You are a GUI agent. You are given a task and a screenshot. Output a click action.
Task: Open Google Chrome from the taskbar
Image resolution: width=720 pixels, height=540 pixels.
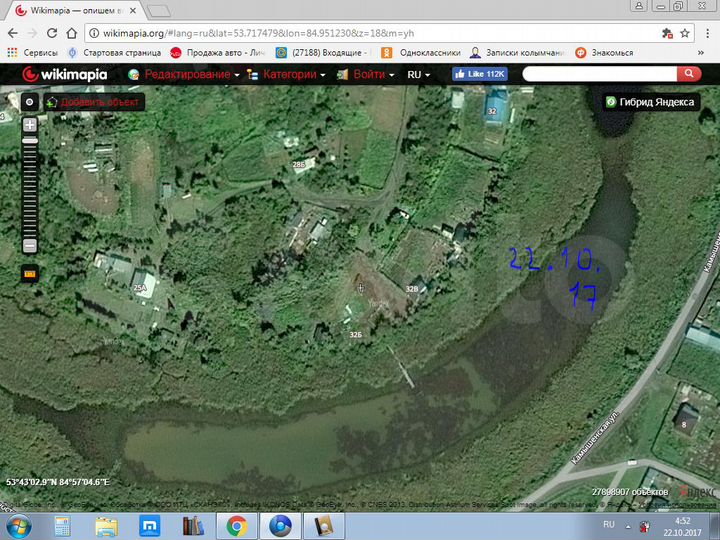[237, 525]
